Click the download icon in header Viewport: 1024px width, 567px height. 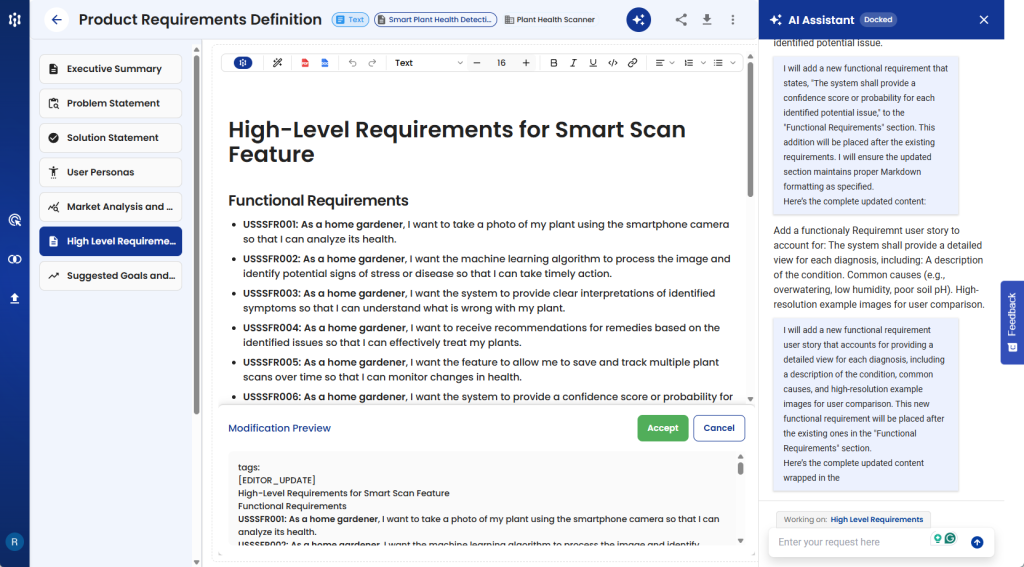(707, 19)
